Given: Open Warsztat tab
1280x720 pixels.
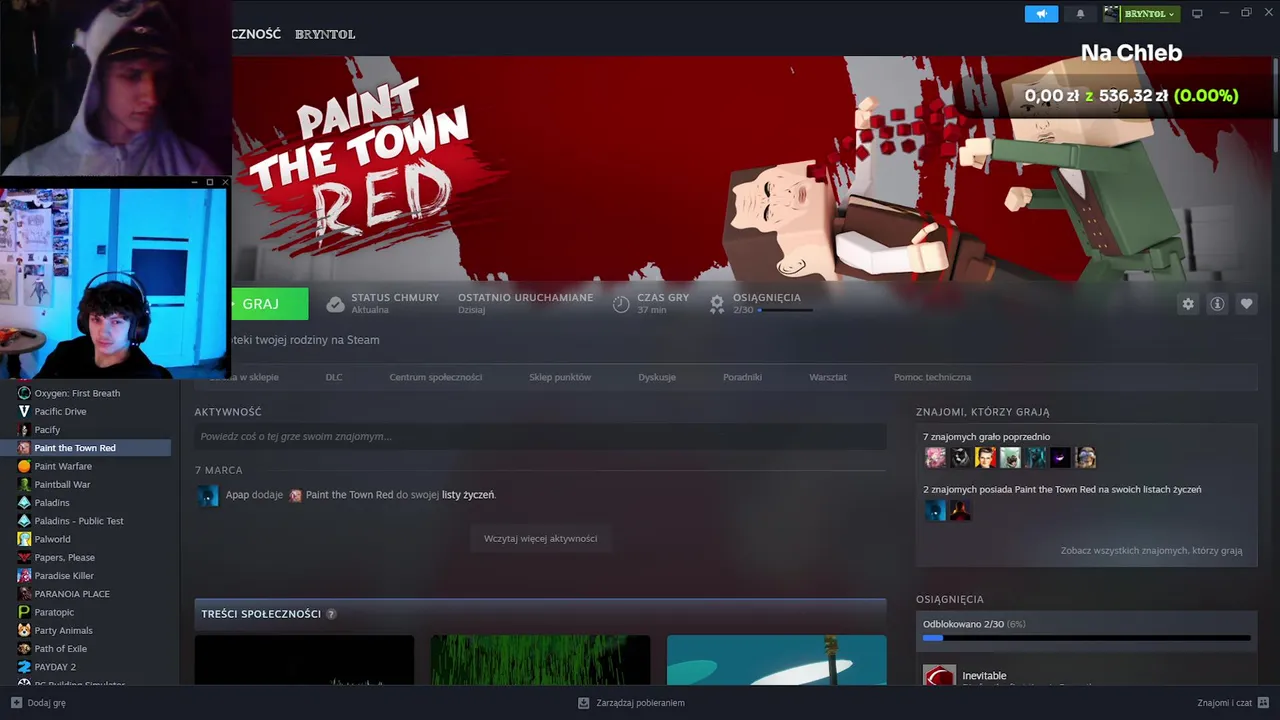Looking at the screenshot, I should [x=828, y=377].
